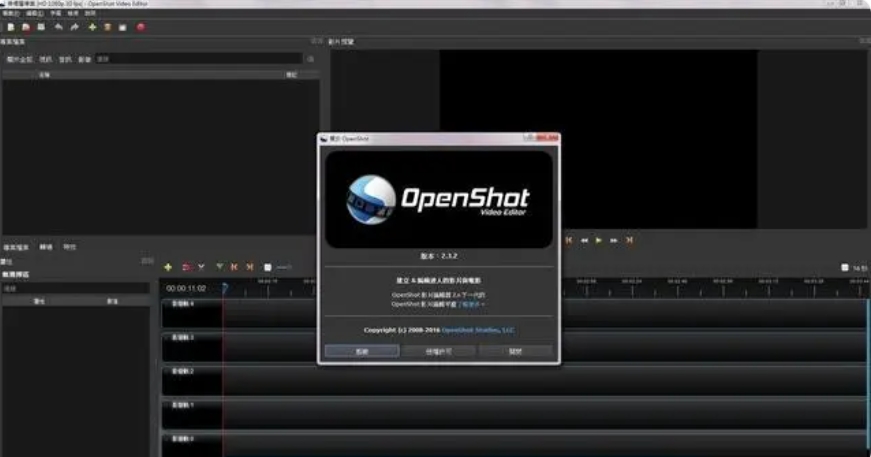Jump to start of the preview
The image size is (871, 457).
click(x=569, y=240)
